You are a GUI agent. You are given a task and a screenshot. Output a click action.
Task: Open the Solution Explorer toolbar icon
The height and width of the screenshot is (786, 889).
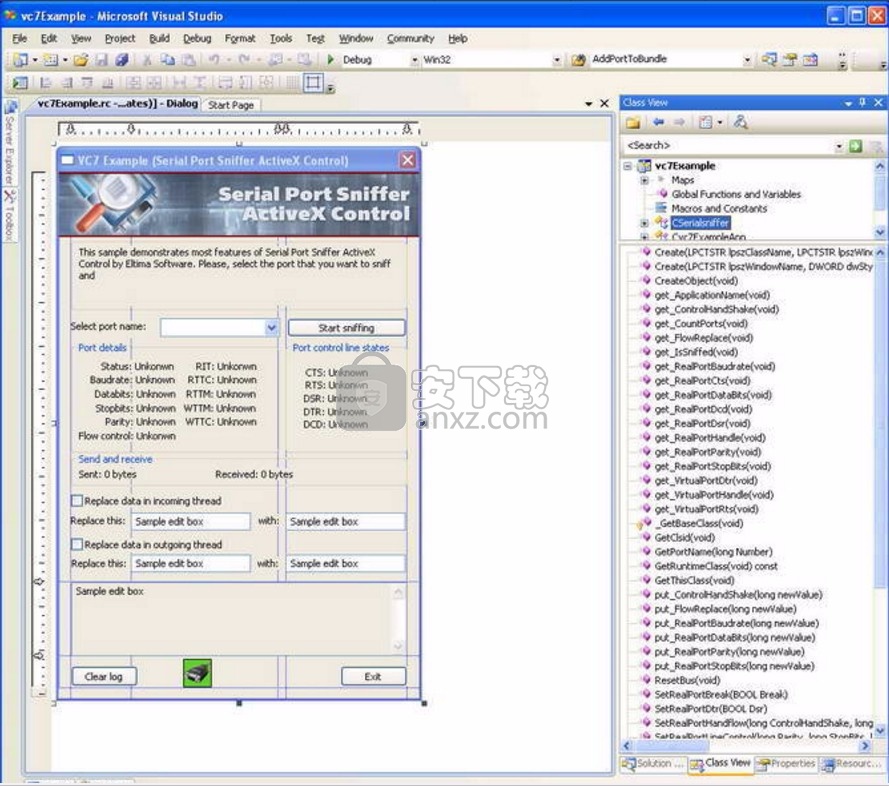pyautogui.click(x=769, y=60)
